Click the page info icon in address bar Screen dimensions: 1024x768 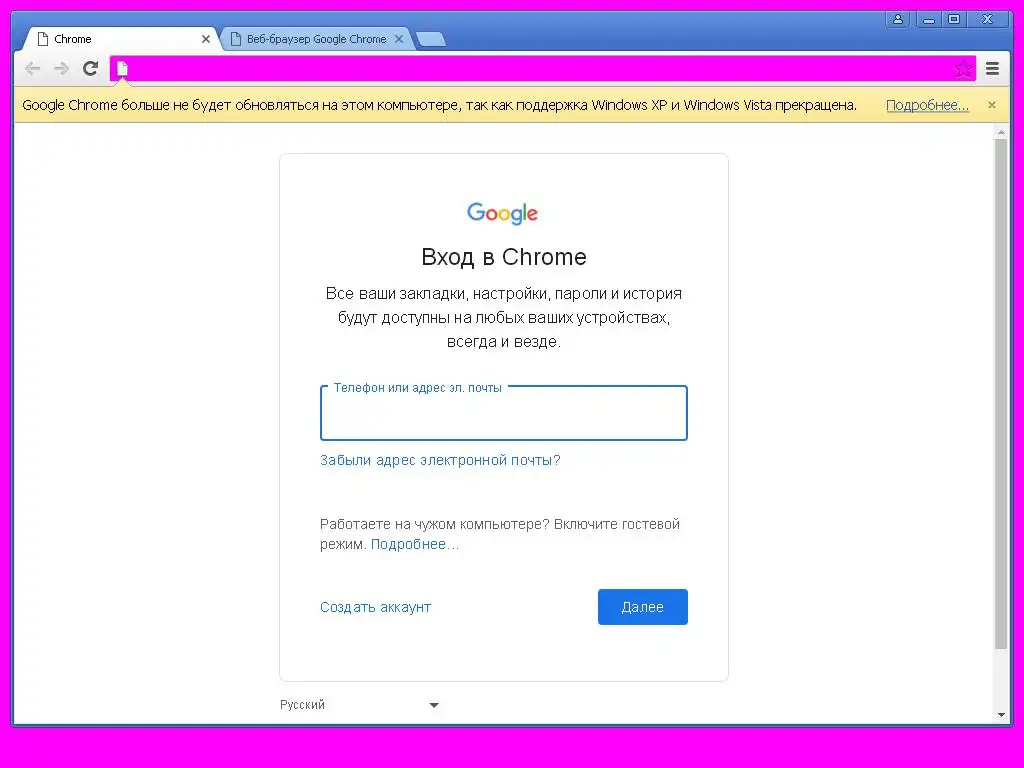(x=122, y=69)
